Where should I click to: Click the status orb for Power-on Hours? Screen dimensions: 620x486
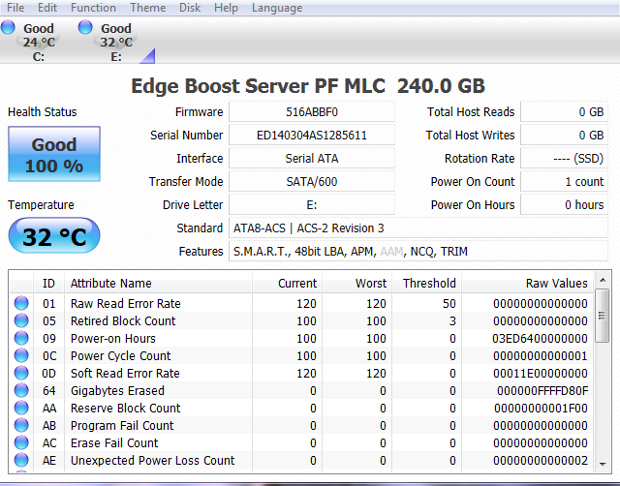click(21, 339)
